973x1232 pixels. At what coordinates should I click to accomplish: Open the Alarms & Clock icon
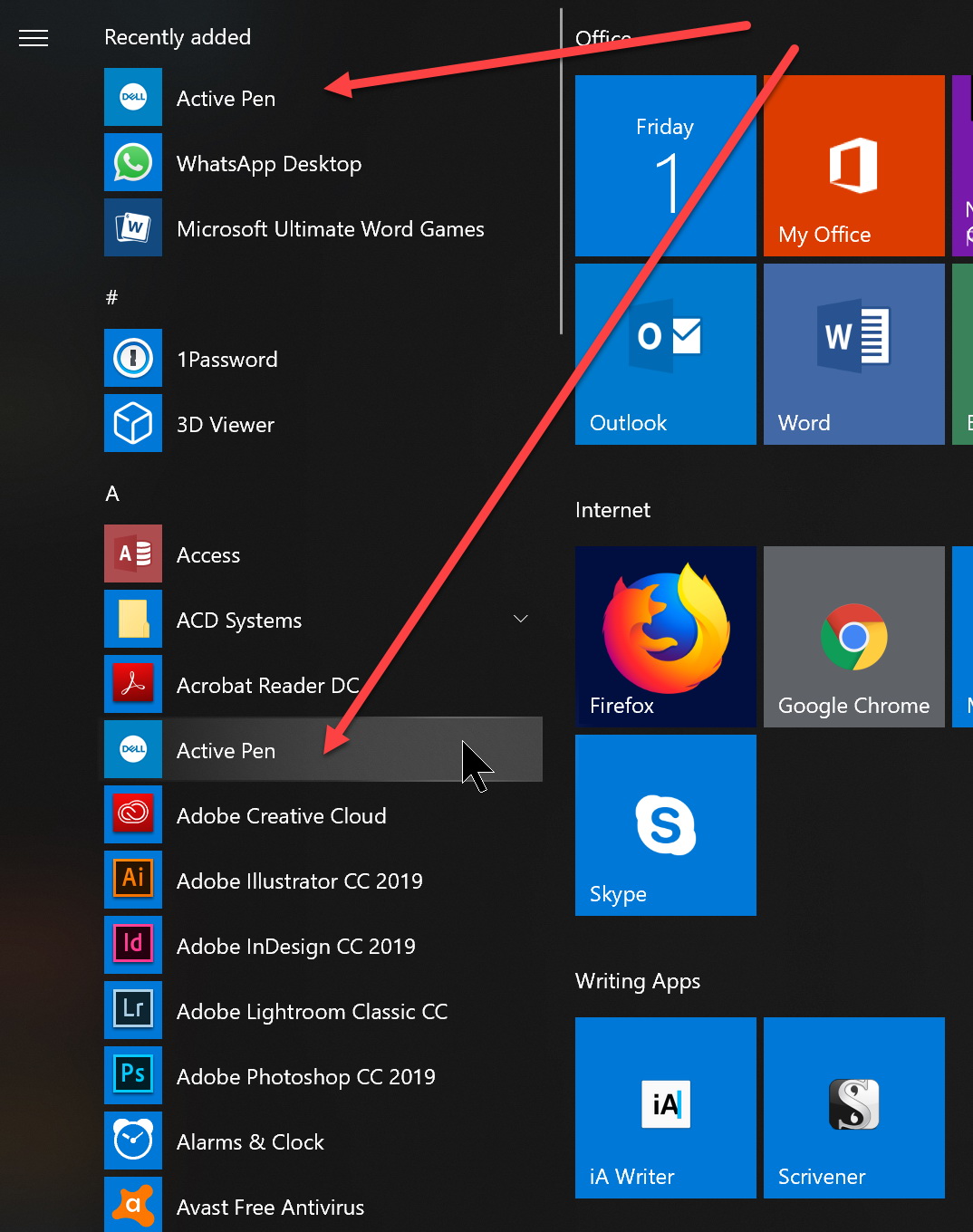133,1141
